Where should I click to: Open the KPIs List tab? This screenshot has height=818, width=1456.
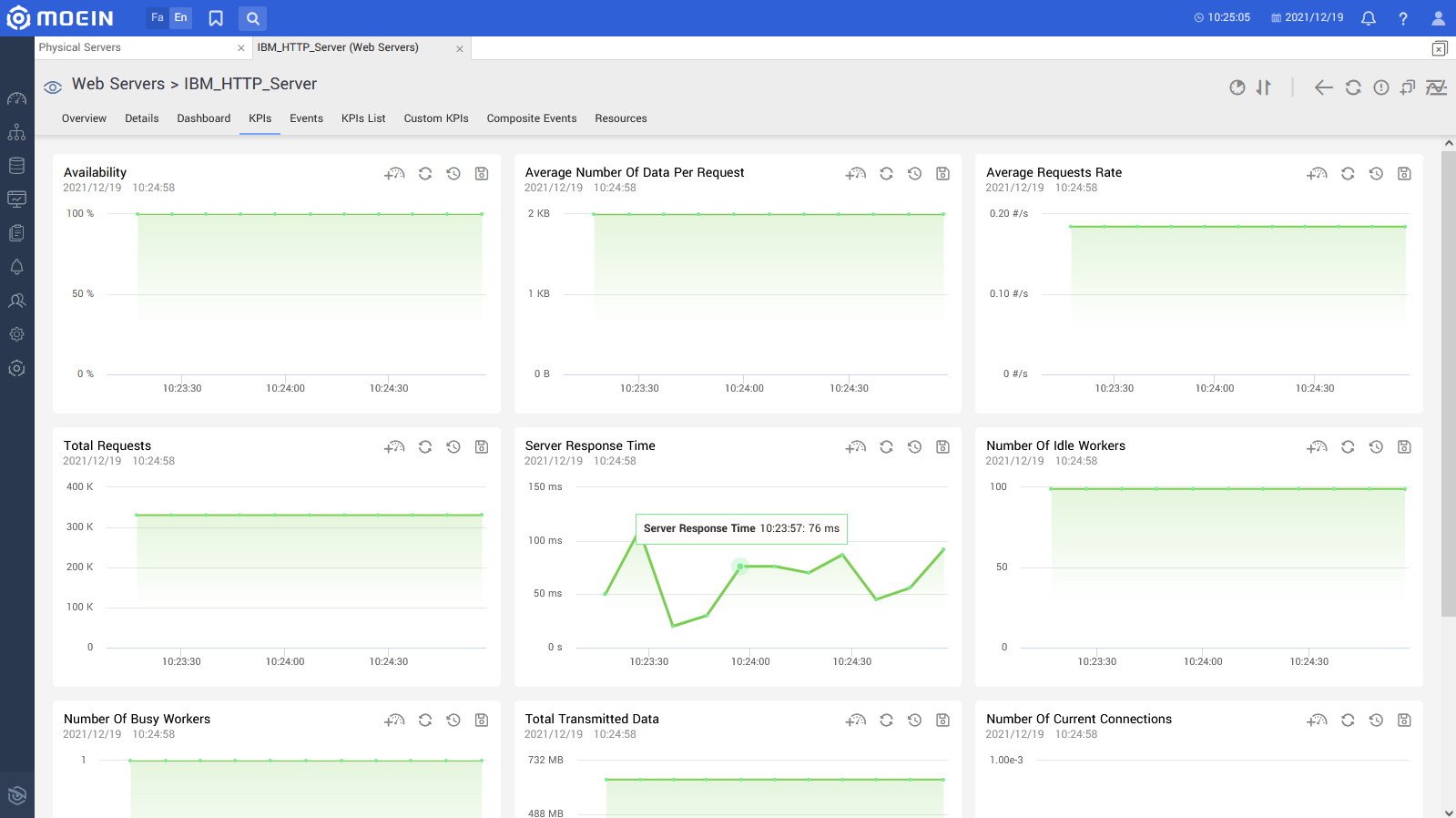(x=363, y=118)
